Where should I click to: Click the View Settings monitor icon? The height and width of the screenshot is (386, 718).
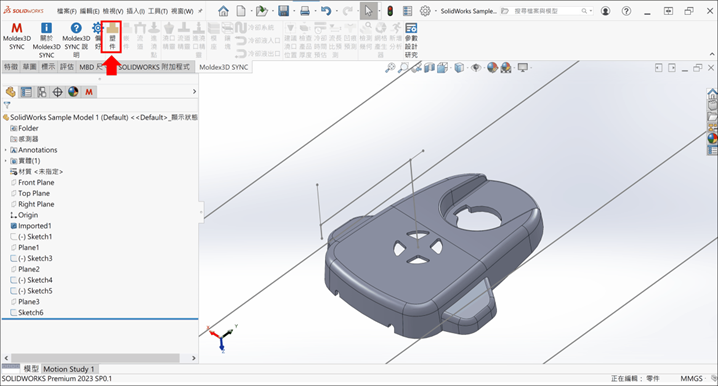pos(522,68)
